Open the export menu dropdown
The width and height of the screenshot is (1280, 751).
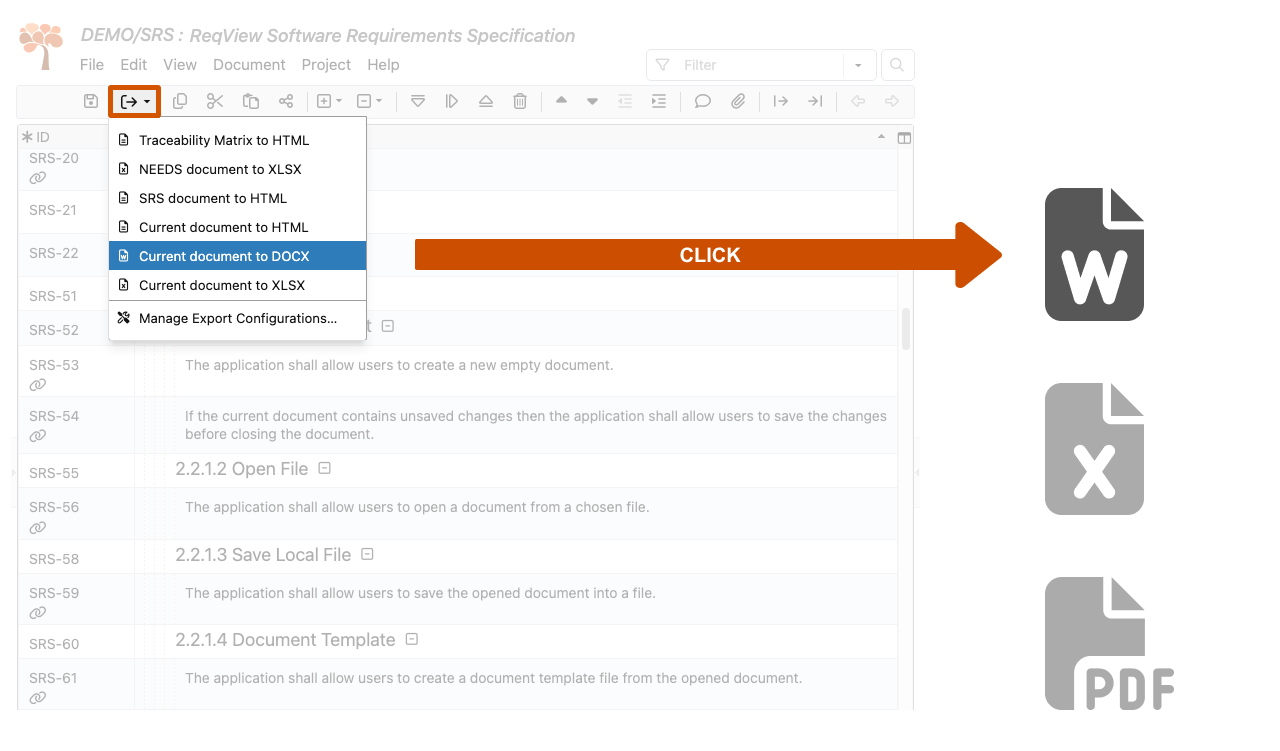(x=134, y=100)
